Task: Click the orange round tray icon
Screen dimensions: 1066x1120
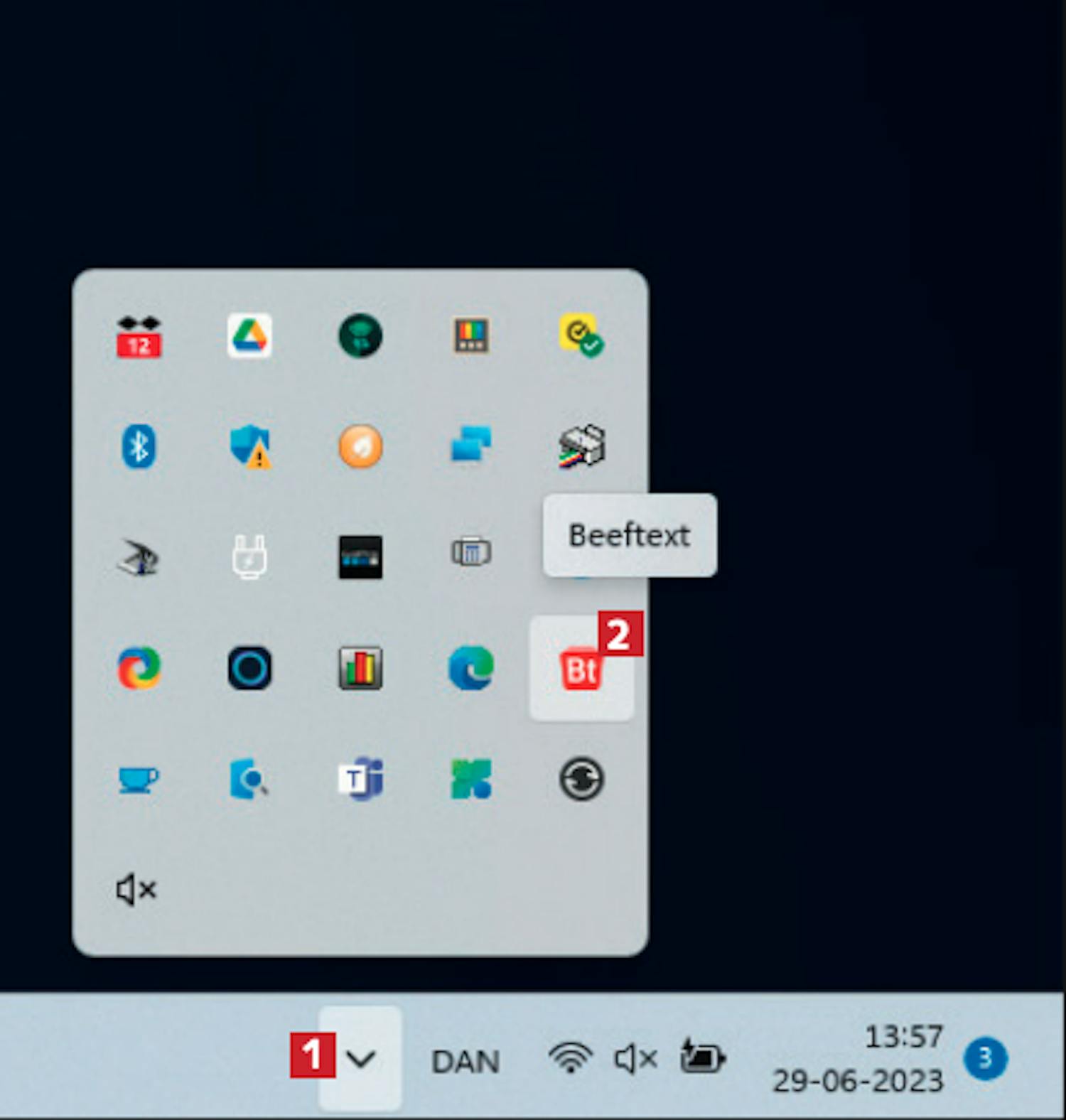Action: pyautogui.click(x=360, y=446)
